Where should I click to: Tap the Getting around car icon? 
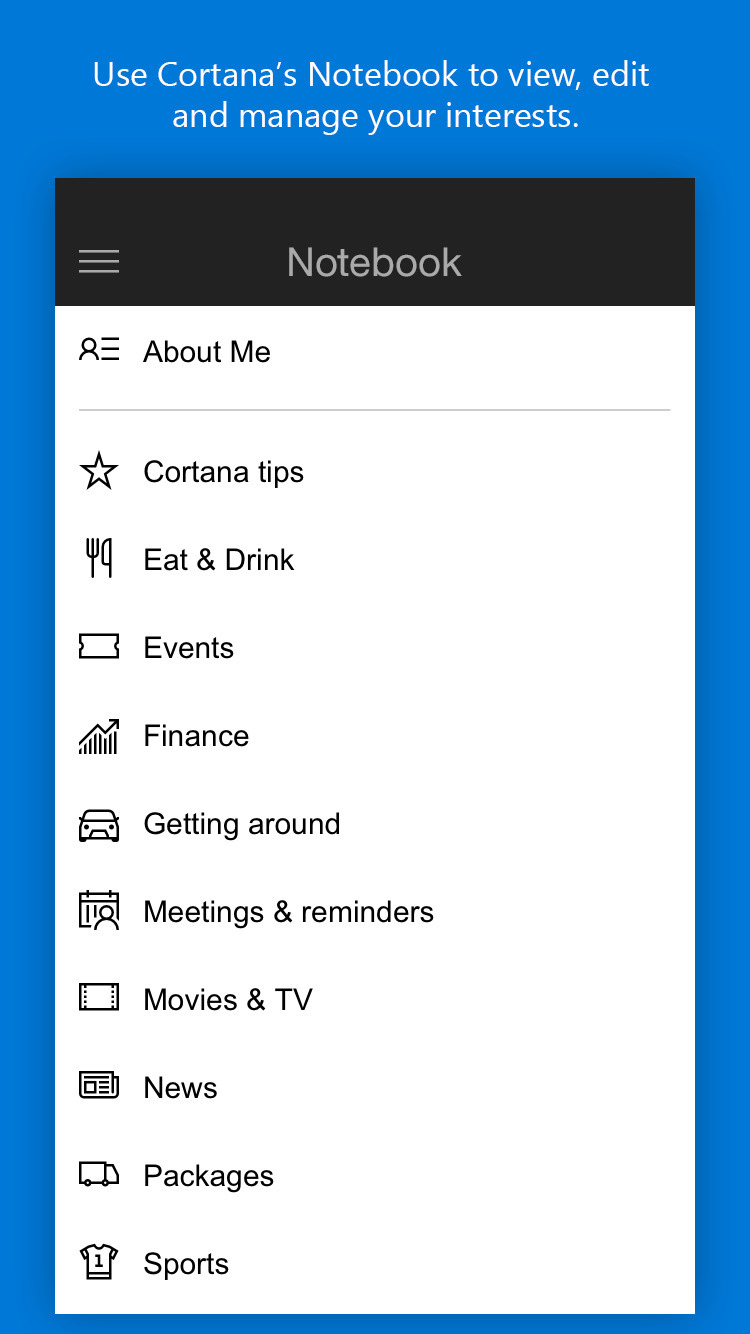(x=99, y=824)
